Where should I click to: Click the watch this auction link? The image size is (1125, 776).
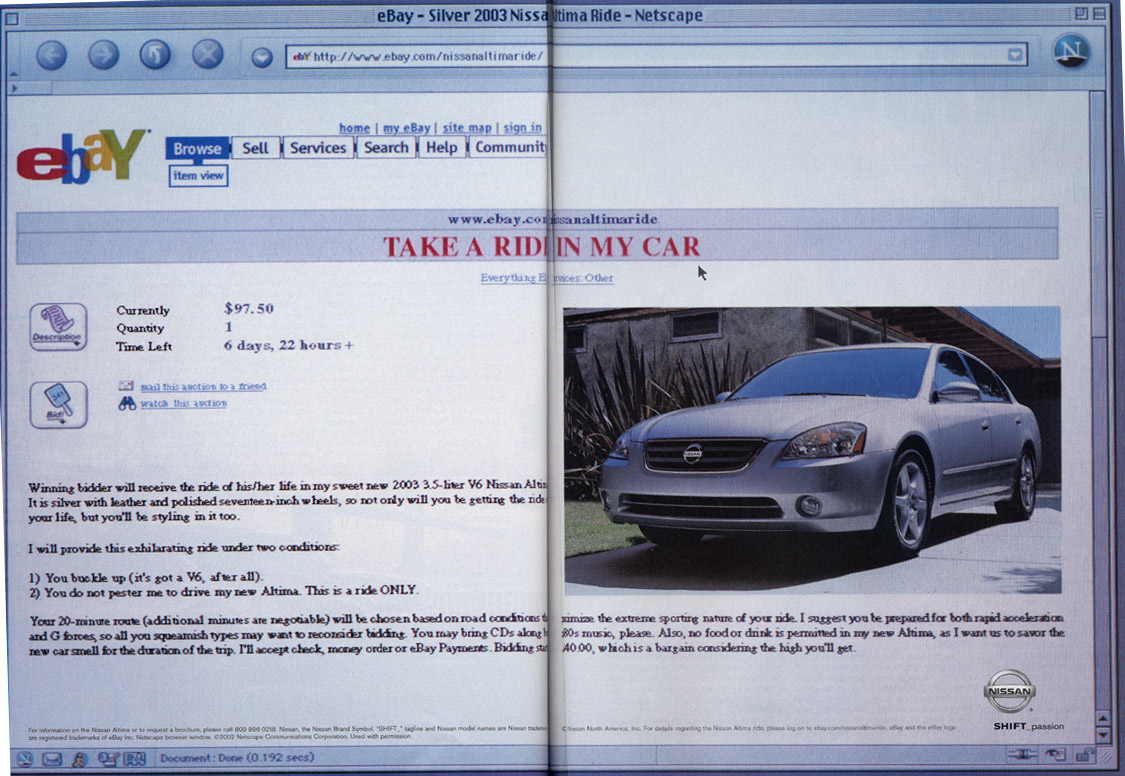[x=184, y=403]
